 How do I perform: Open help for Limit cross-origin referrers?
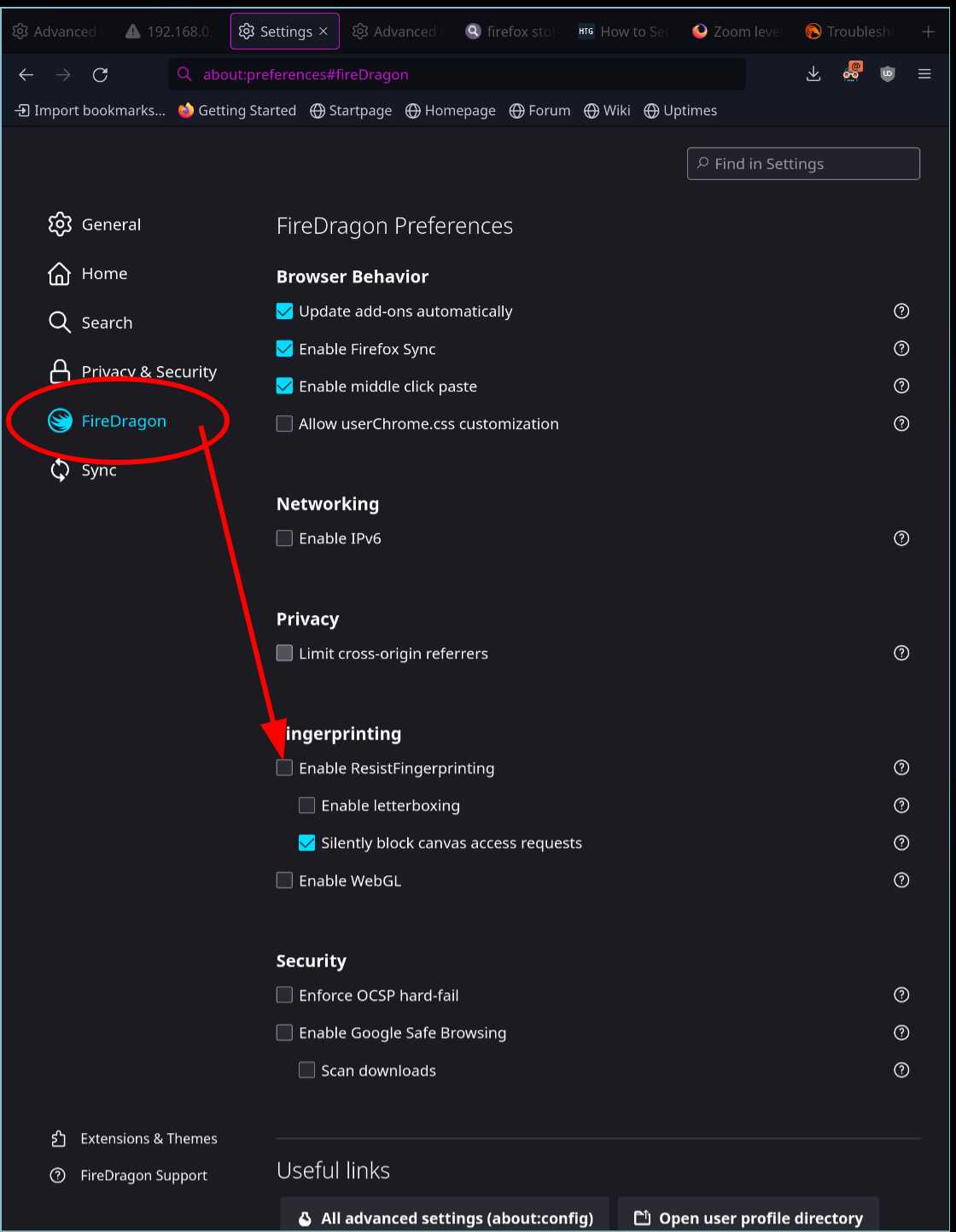901,654
